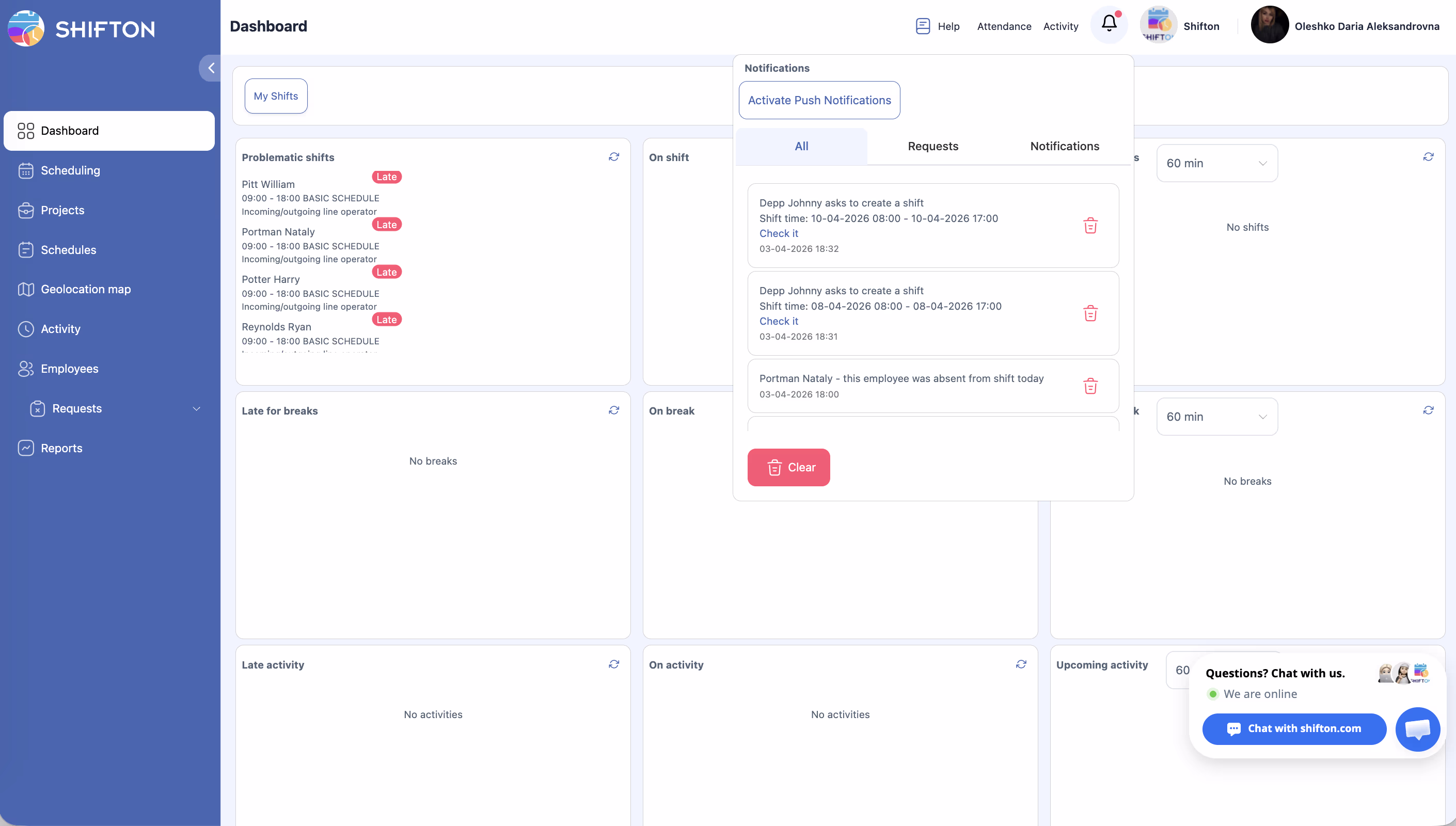The height and width of the screenshot is (826, 1456).
Task: Open the upcoming breaks 60 min dropdown
Action: click(1216, 417)
